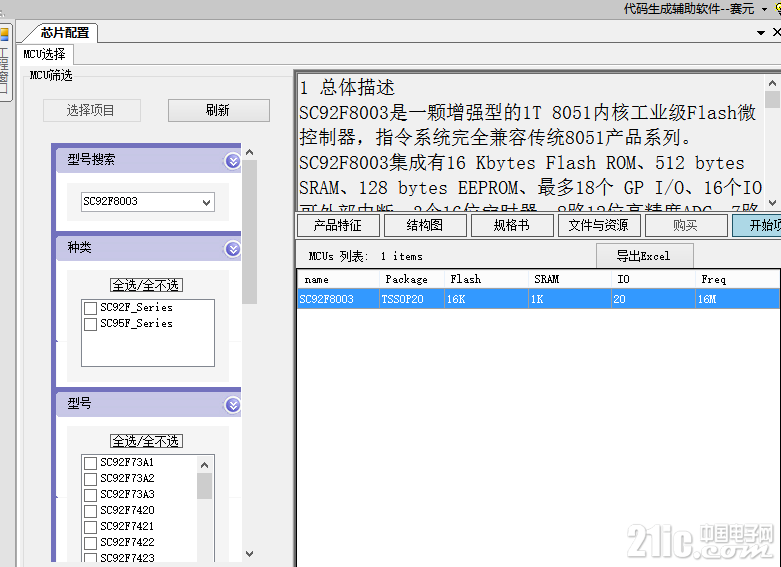Image resolution: width=781 pixels, height=567 pixels.
Task: Check the SC92F73A1 checkbox
Action: tap(90, 463)
